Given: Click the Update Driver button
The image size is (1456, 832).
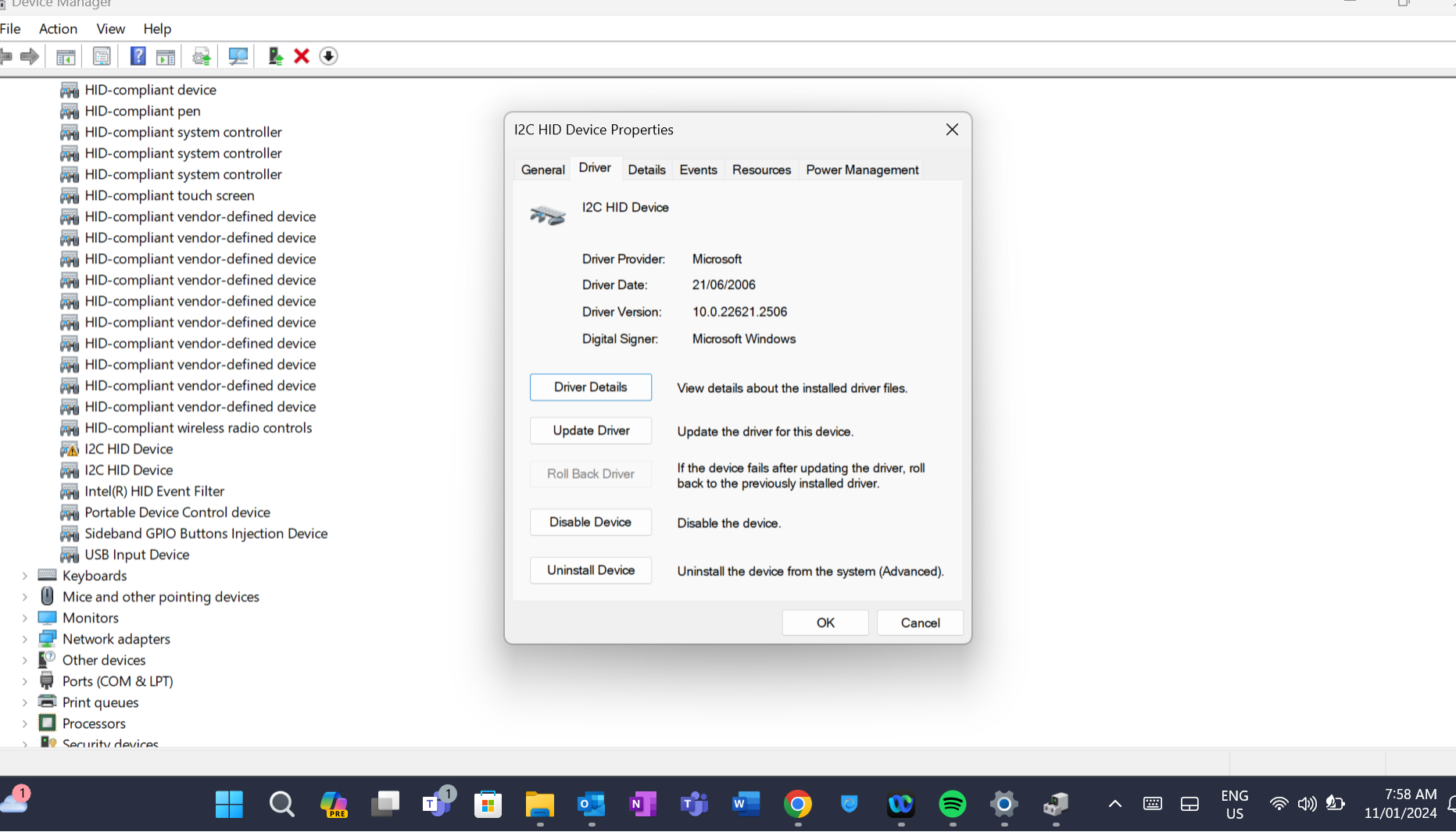Looking at the screenshot, I should [x=590, y=430].
